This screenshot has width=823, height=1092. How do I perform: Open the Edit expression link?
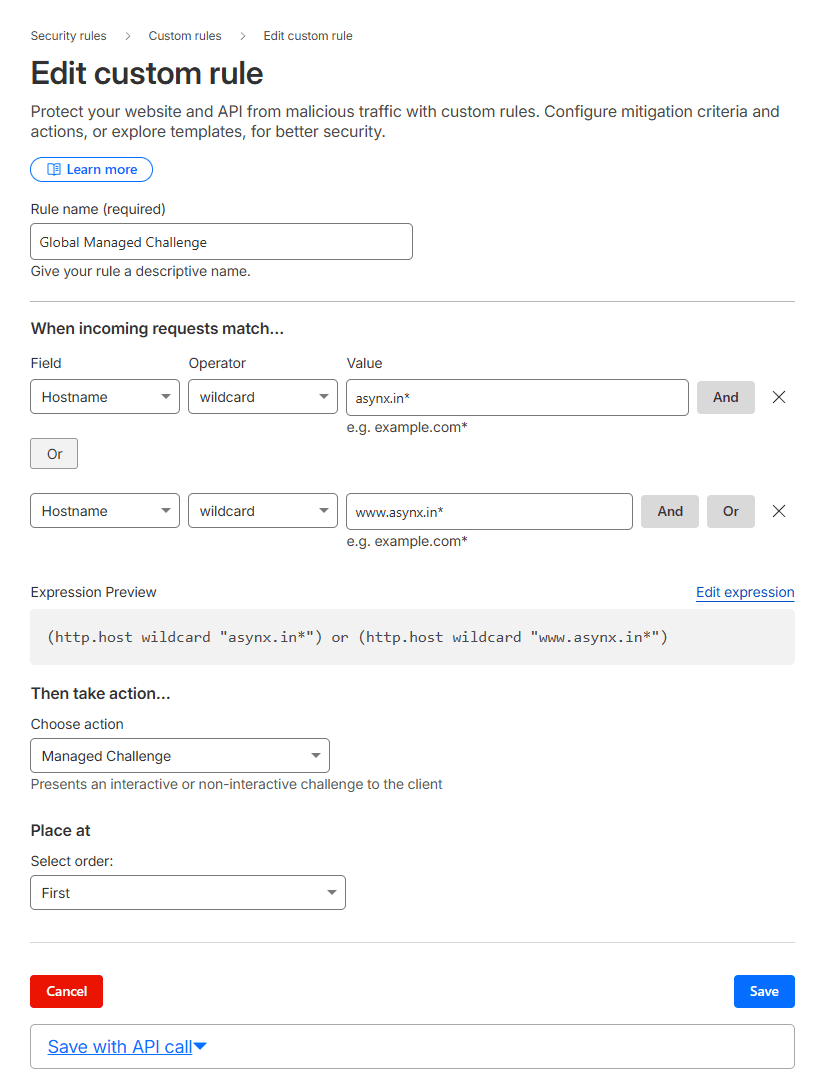[x=744, y=592]
